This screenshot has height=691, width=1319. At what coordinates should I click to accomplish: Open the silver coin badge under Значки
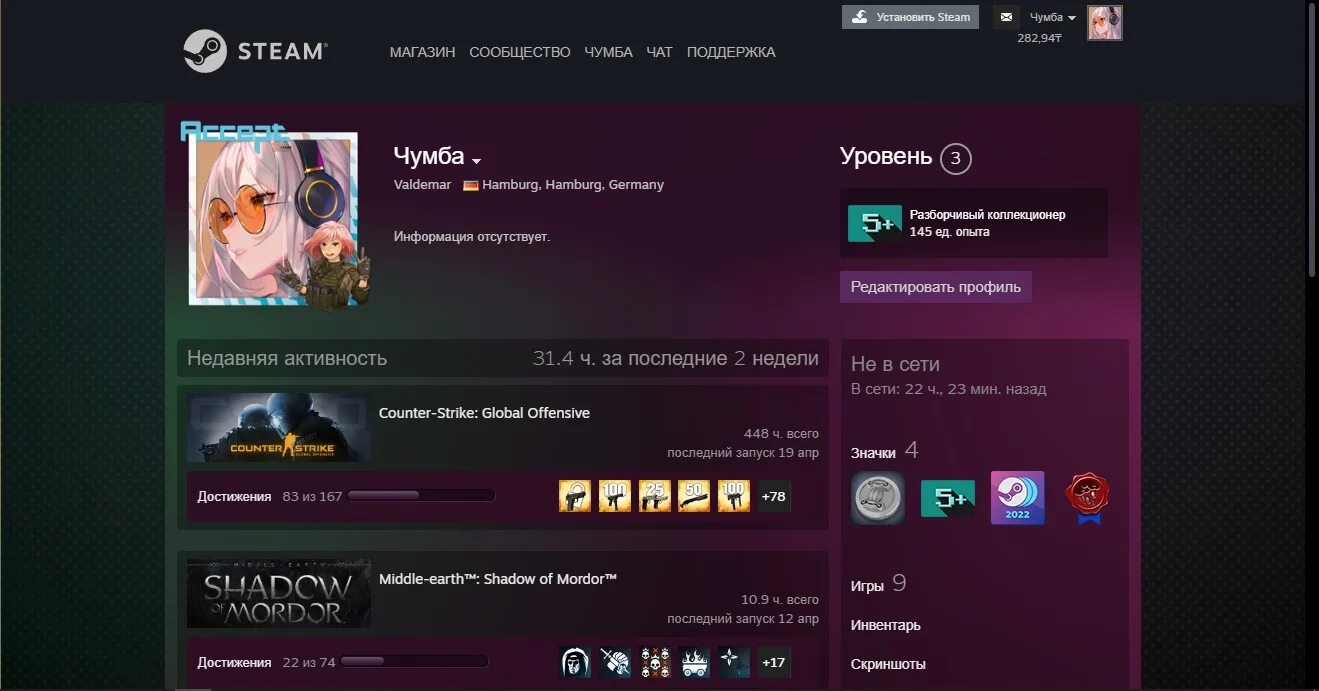coord(877,497)
